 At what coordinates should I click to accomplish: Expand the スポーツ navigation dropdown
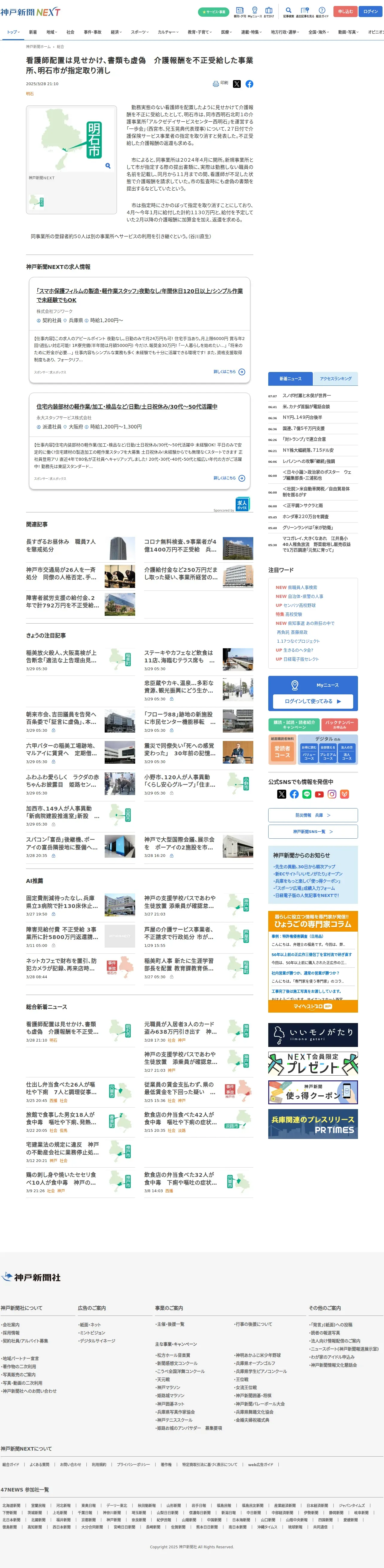140,32
